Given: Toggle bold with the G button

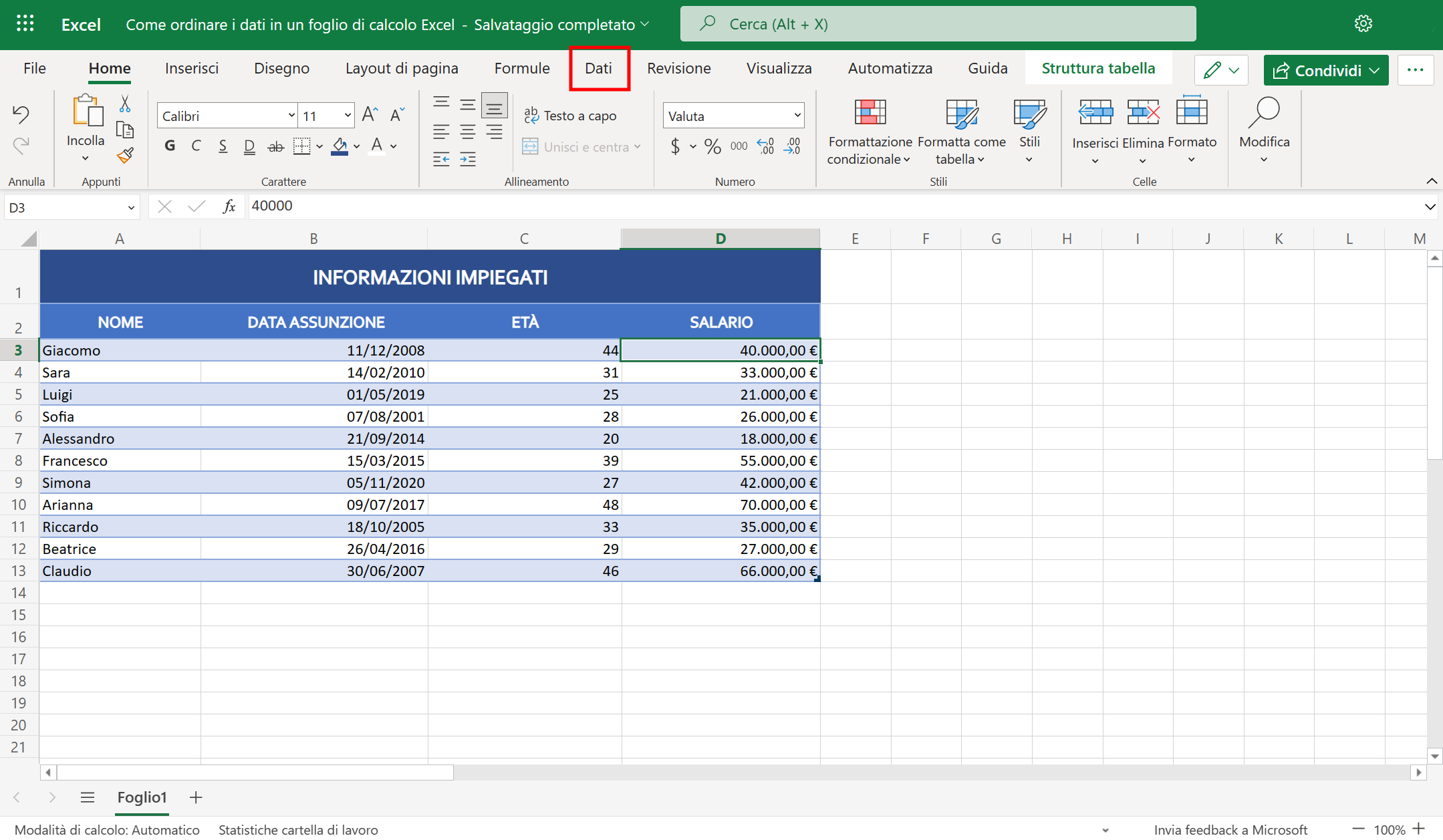Looking at the screenshot, I should (x=169, y=146).
